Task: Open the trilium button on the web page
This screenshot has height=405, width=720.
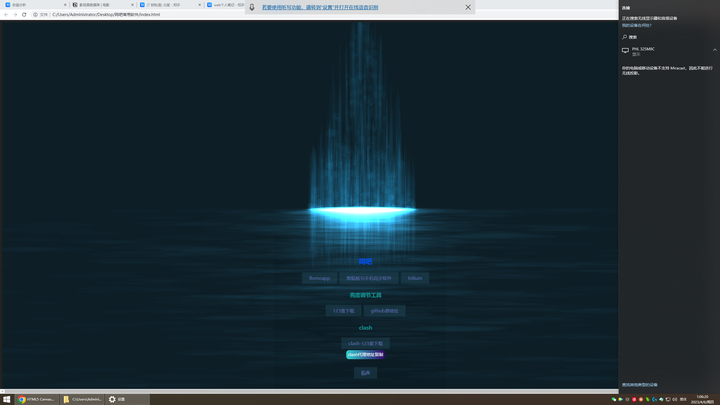Action: 415,278
